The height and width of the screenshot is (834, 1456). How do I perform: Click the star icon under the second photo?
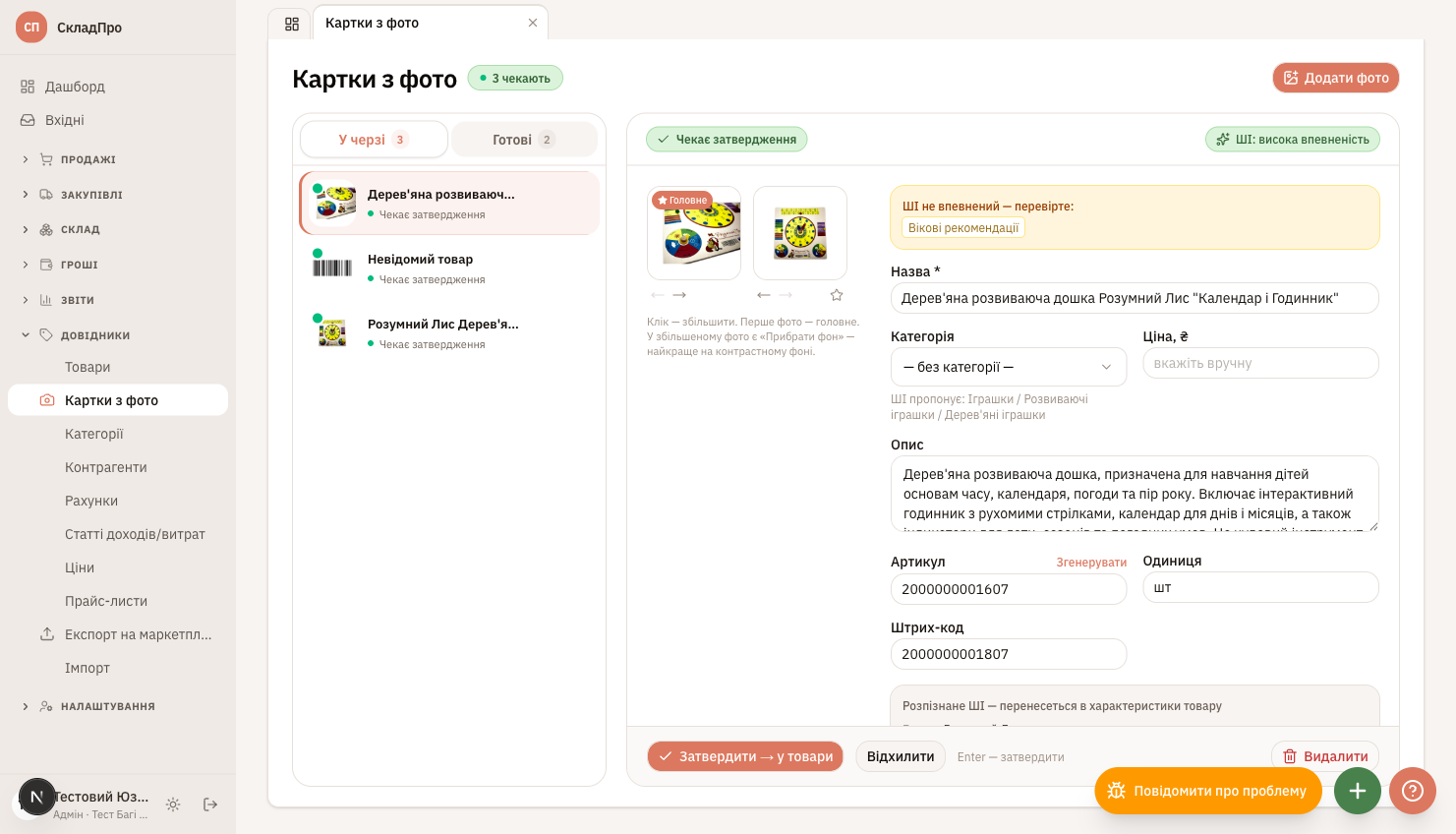tap(837, 295)
